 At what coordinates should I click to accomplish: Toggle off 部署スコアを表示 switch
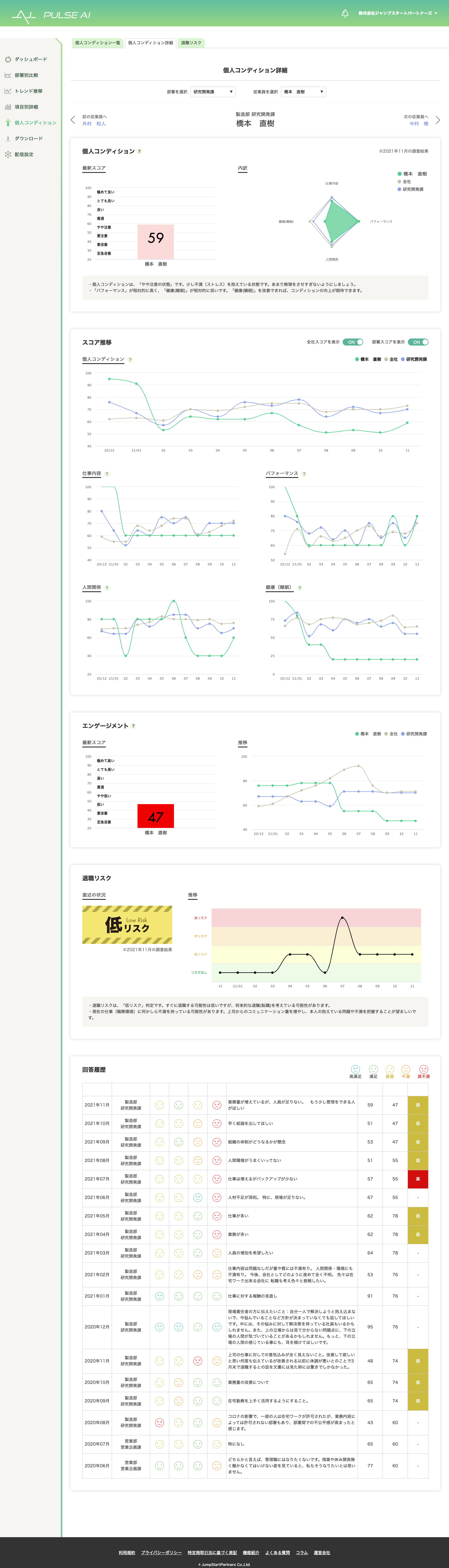click(418, 342)
